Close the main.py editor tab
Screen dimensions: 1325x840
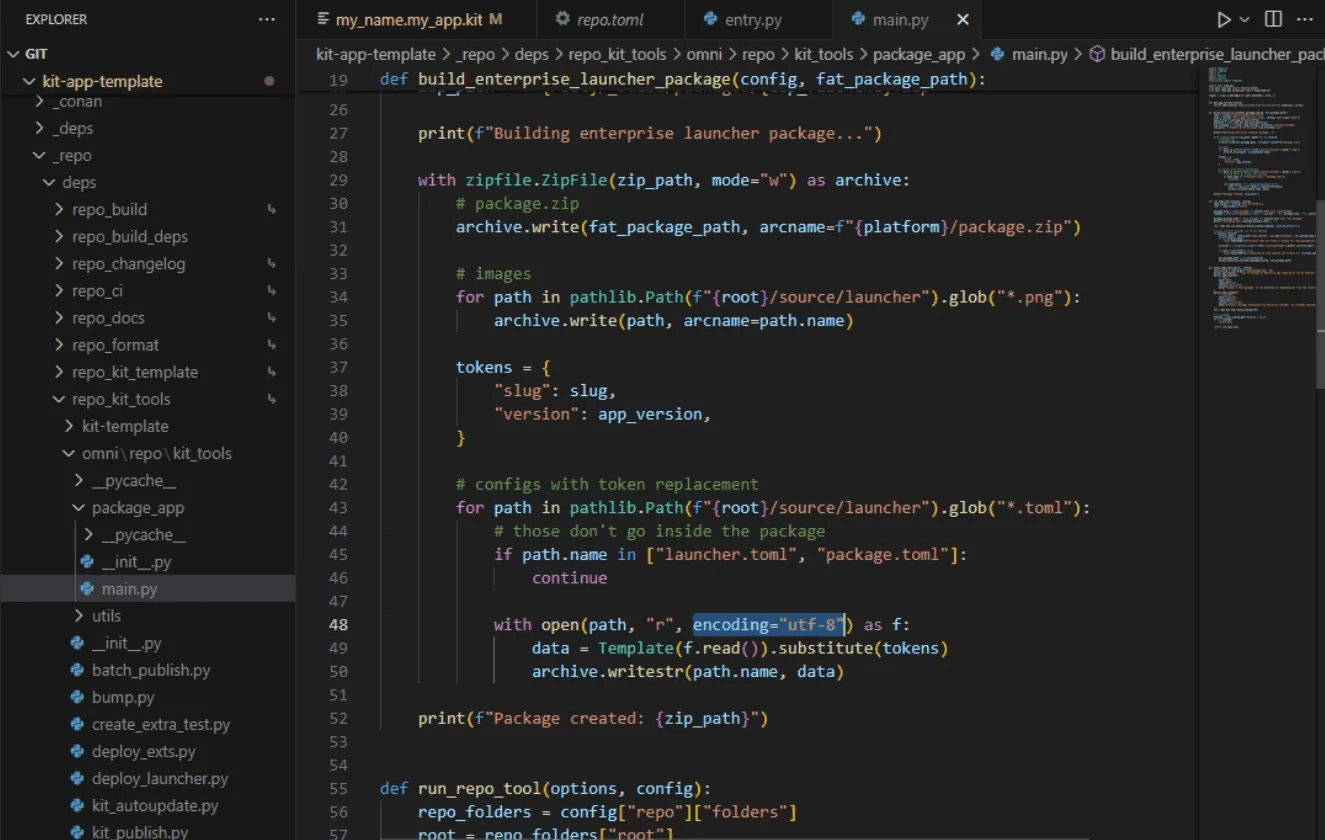[962, 19]
